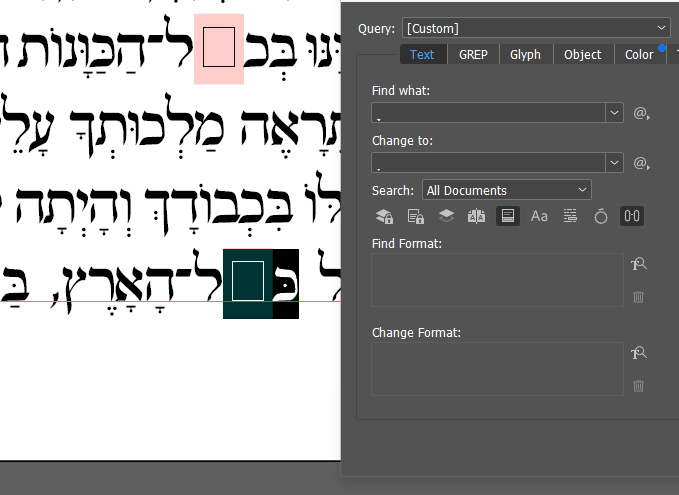Switch to the GREP tab
This screenshot has height=495, width=679.
pyautogui.click(x=473, y=55)
